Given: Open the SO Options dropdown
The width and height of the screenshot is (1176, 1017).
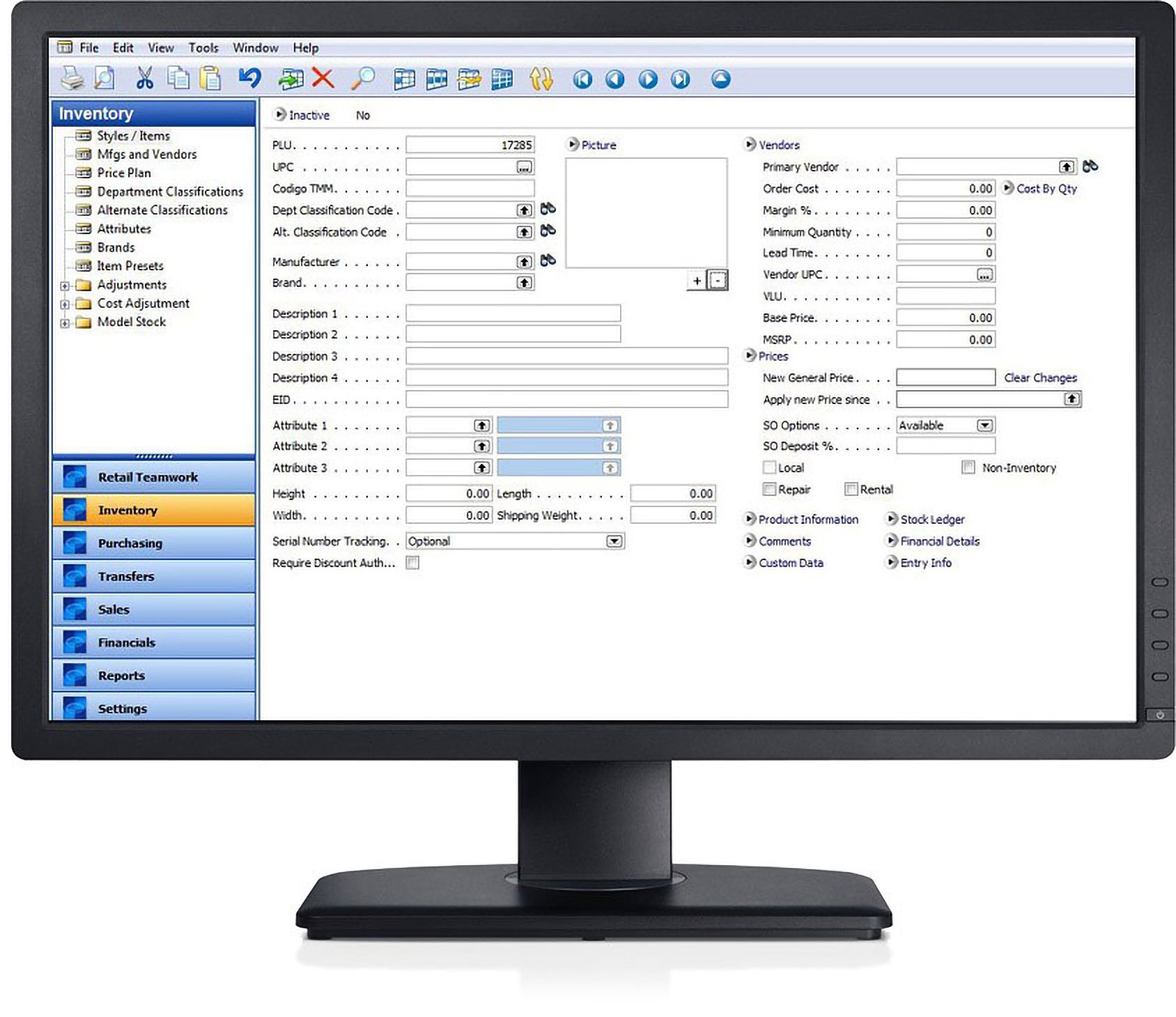Looking at the screenshot, I should pos(984,425).
